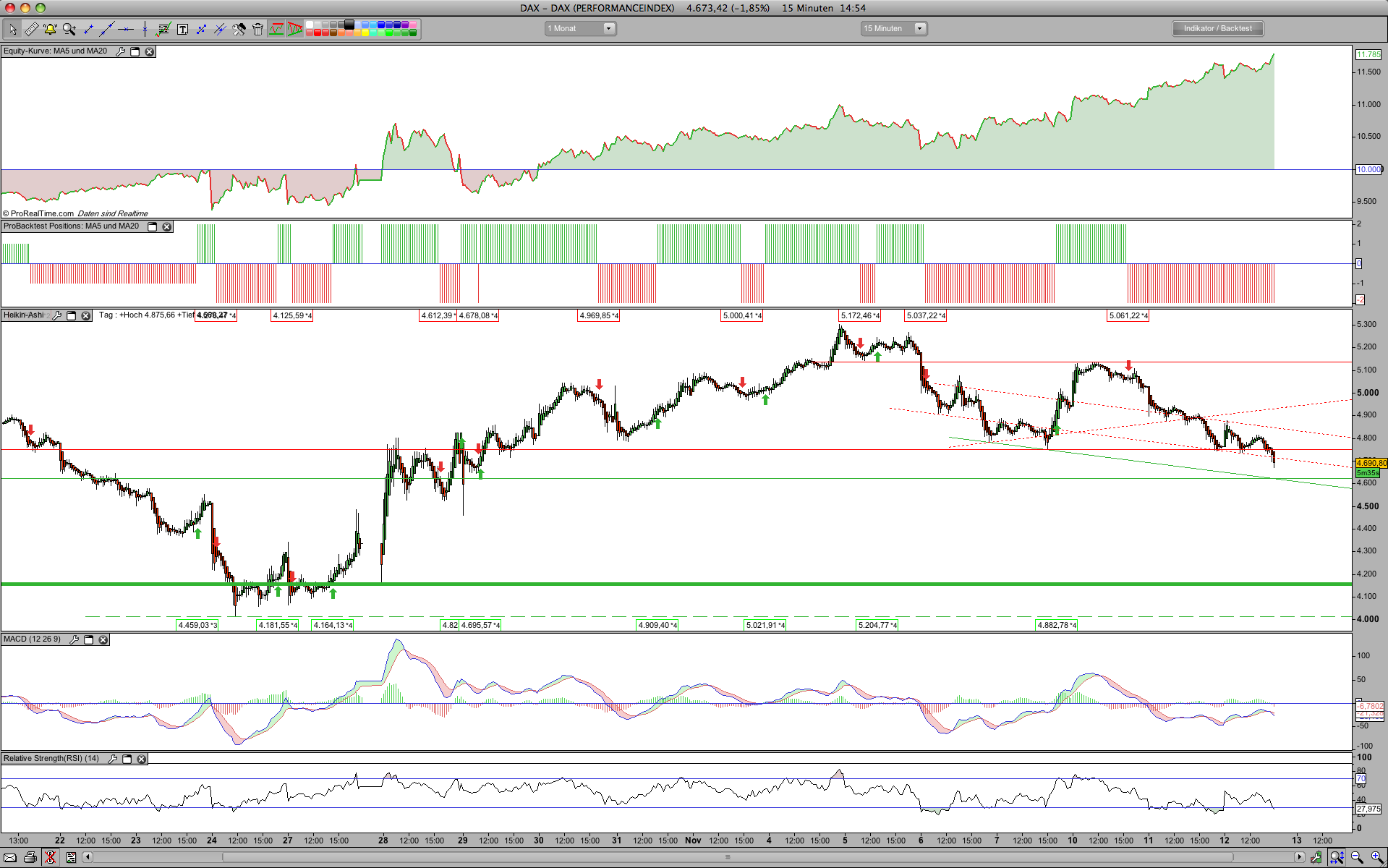Select the ruler measurement tool

coord(31,29)
